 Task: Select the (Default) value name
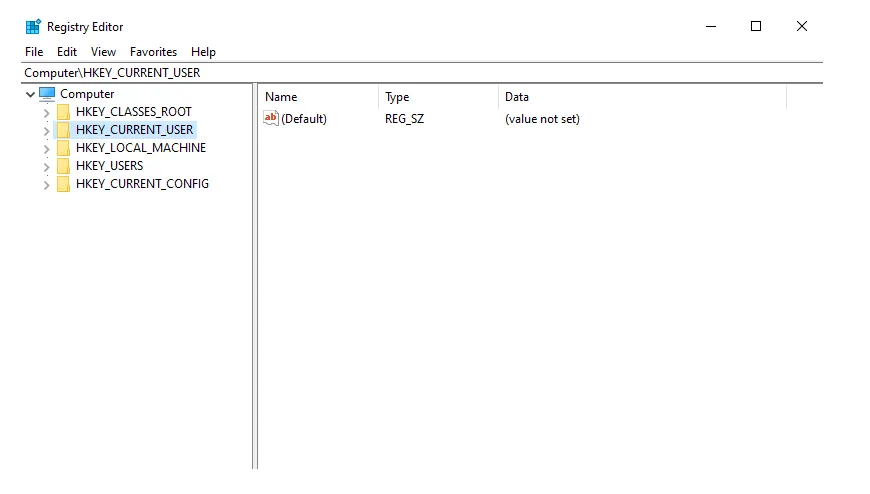point(304,119)
